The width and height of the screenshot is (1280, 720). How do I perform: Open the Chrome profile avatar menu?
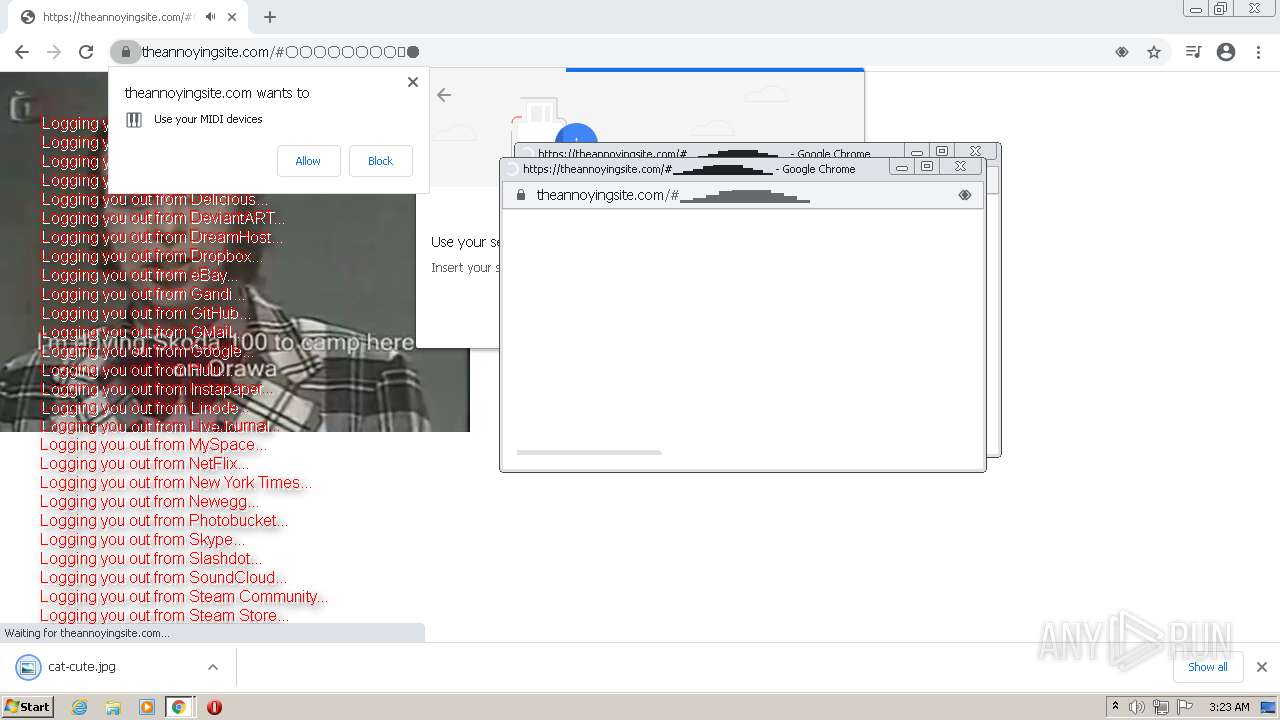coord(1226,52)
